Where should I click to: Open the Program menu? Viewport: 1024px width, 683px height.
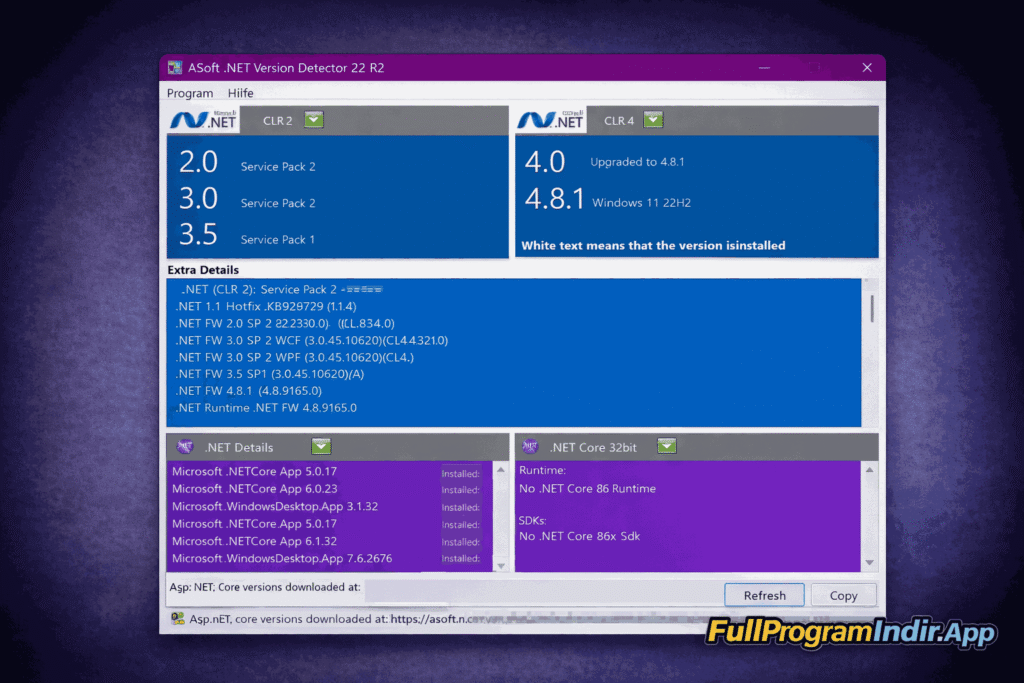tap(190, 93)
